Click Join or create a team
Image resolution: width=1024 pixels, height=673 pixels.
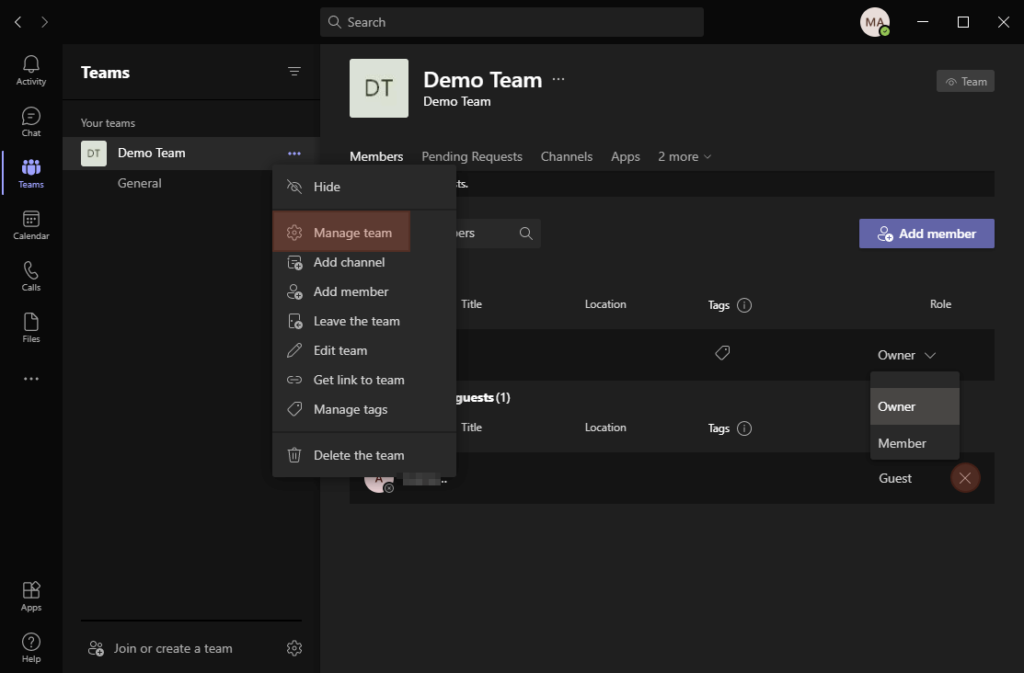(161, 648)
